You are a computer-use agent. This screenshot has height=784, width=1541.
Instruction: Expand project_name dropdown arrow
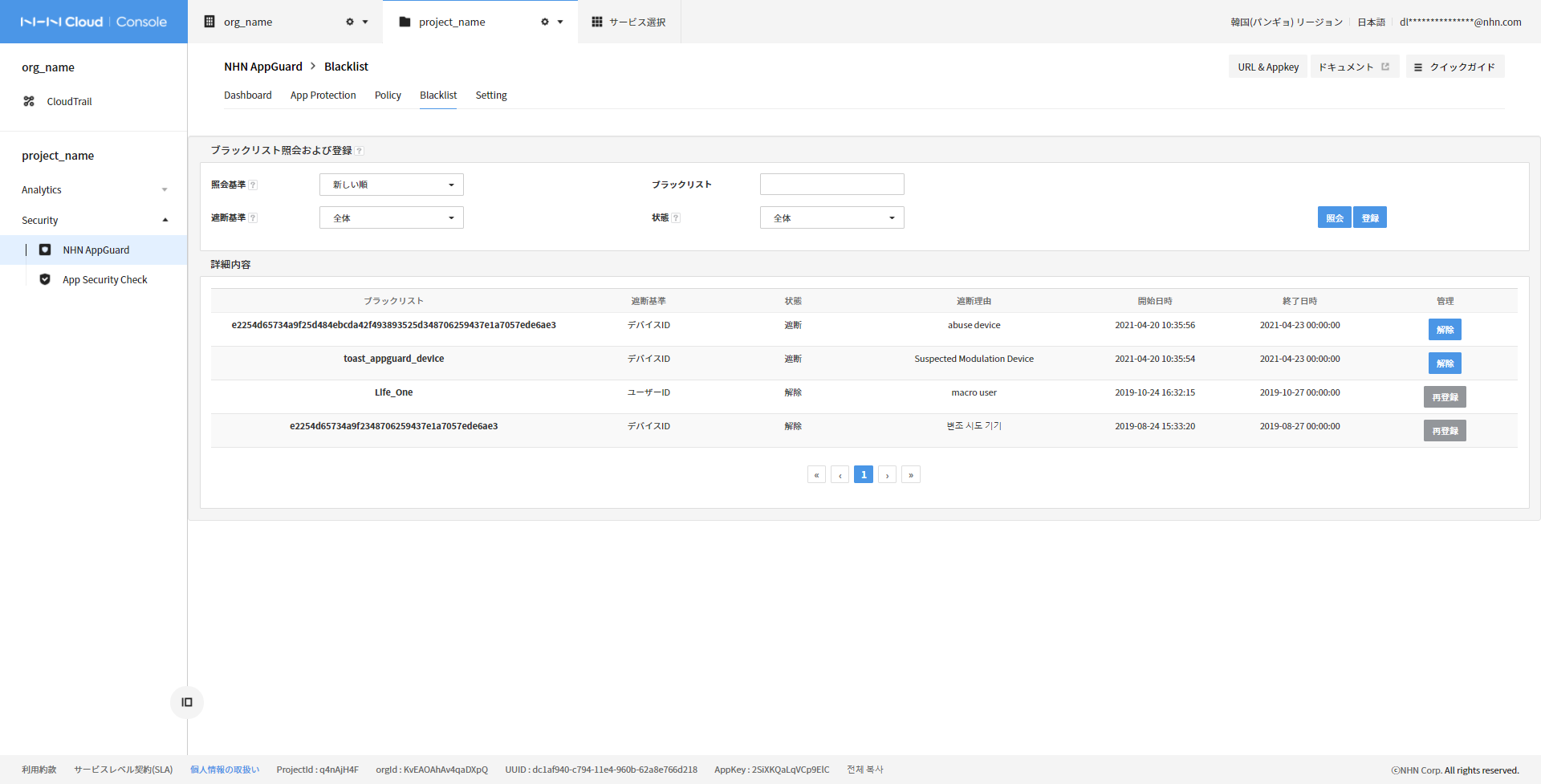click(560, 22)
